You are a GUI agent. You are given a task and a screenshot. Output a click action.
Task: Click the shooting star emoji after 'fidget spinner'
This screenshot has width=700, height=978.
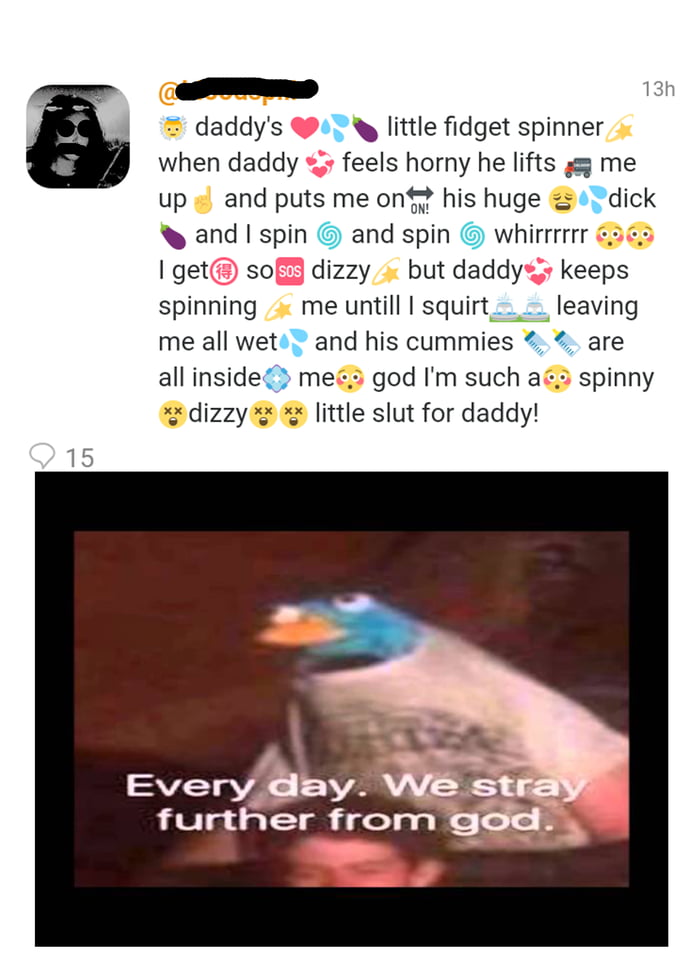(620, 128)
